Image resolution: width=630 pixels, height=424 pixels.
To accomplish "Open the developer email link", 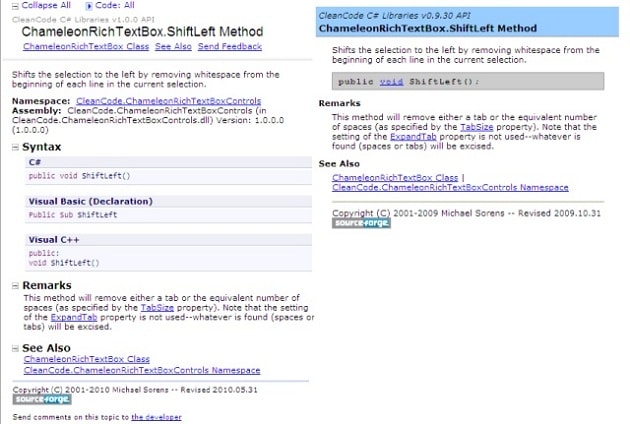I will [x=156, y=417].
